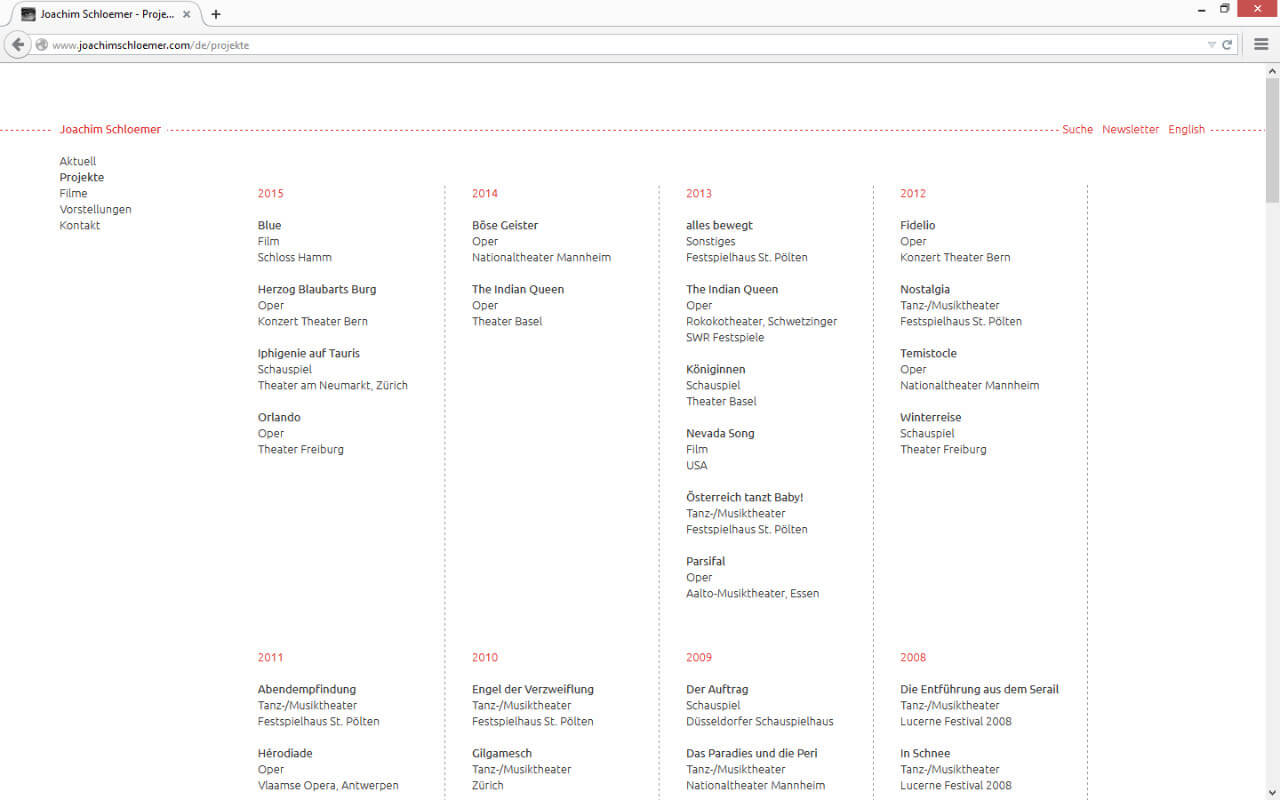This screenshot has width=1280, height=800.
Task: Close the Joachim Schloemer browser tab
Action: pyautogui.click(x=186, y=14)
